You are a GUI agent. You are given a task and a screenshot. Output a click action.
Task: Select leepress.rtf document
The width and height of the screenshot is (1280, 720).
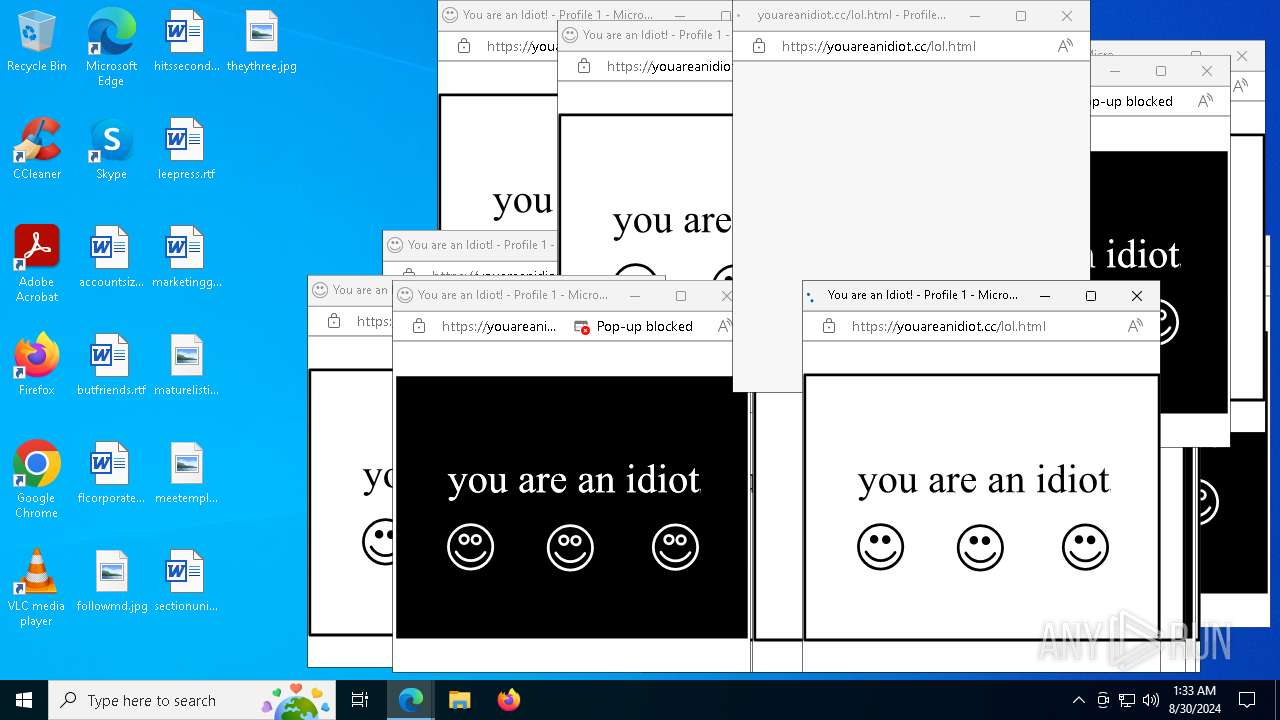point(186,149)
